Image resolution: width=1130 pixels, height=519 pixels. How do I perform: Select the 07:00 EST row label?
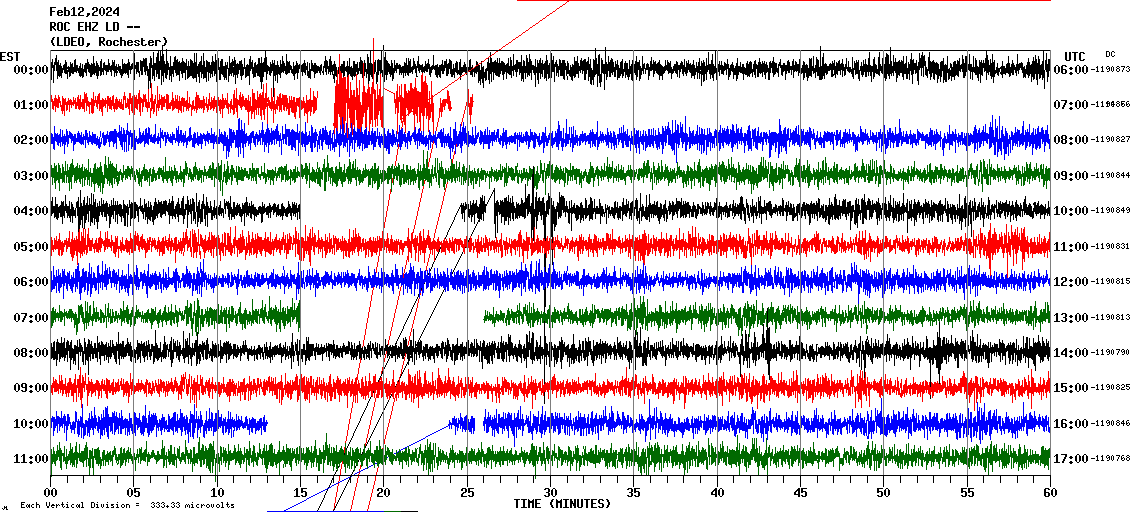point(30,318)
